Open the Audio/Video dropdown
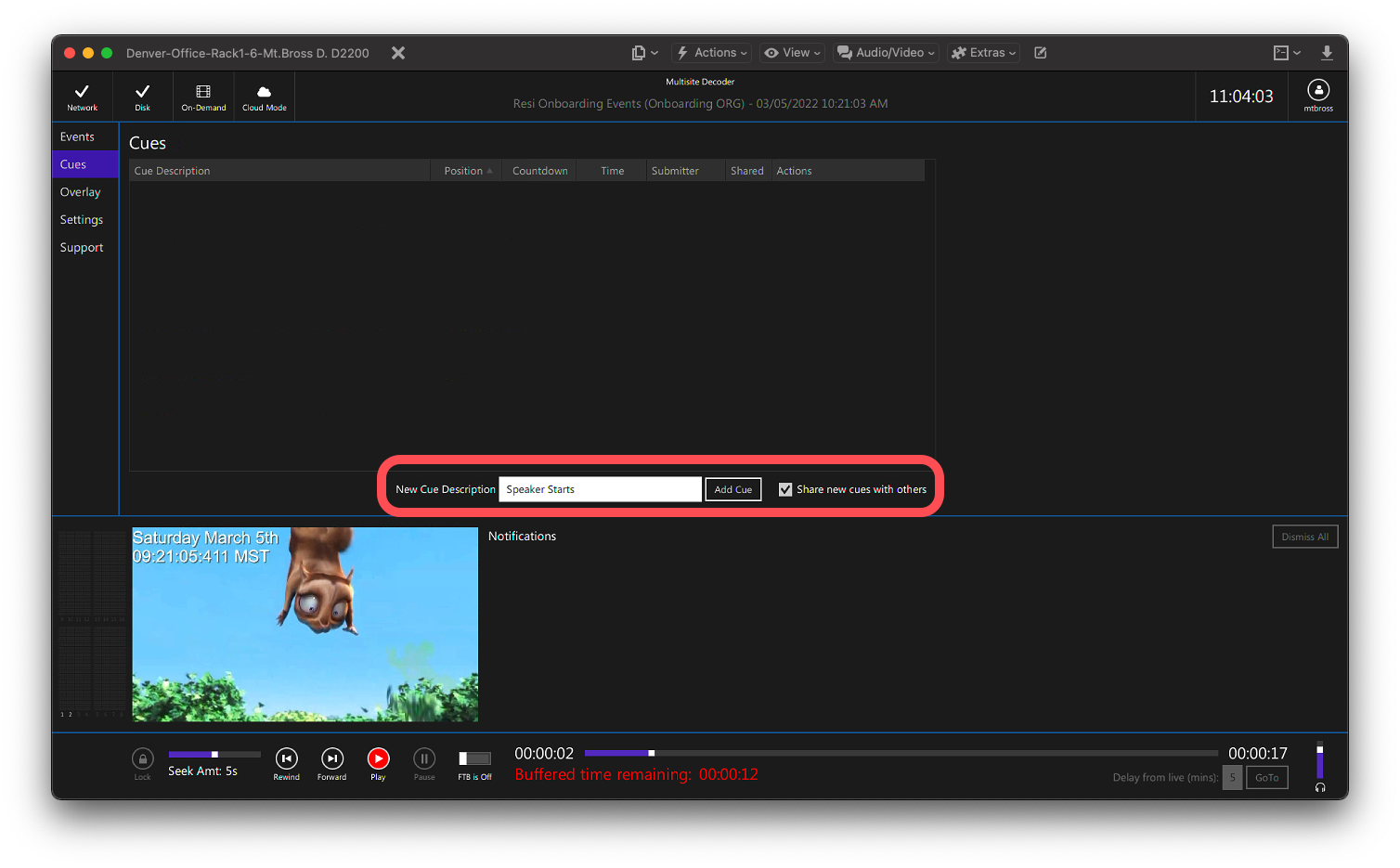This screenshot has height=868, width=1400. pos(885,53)
